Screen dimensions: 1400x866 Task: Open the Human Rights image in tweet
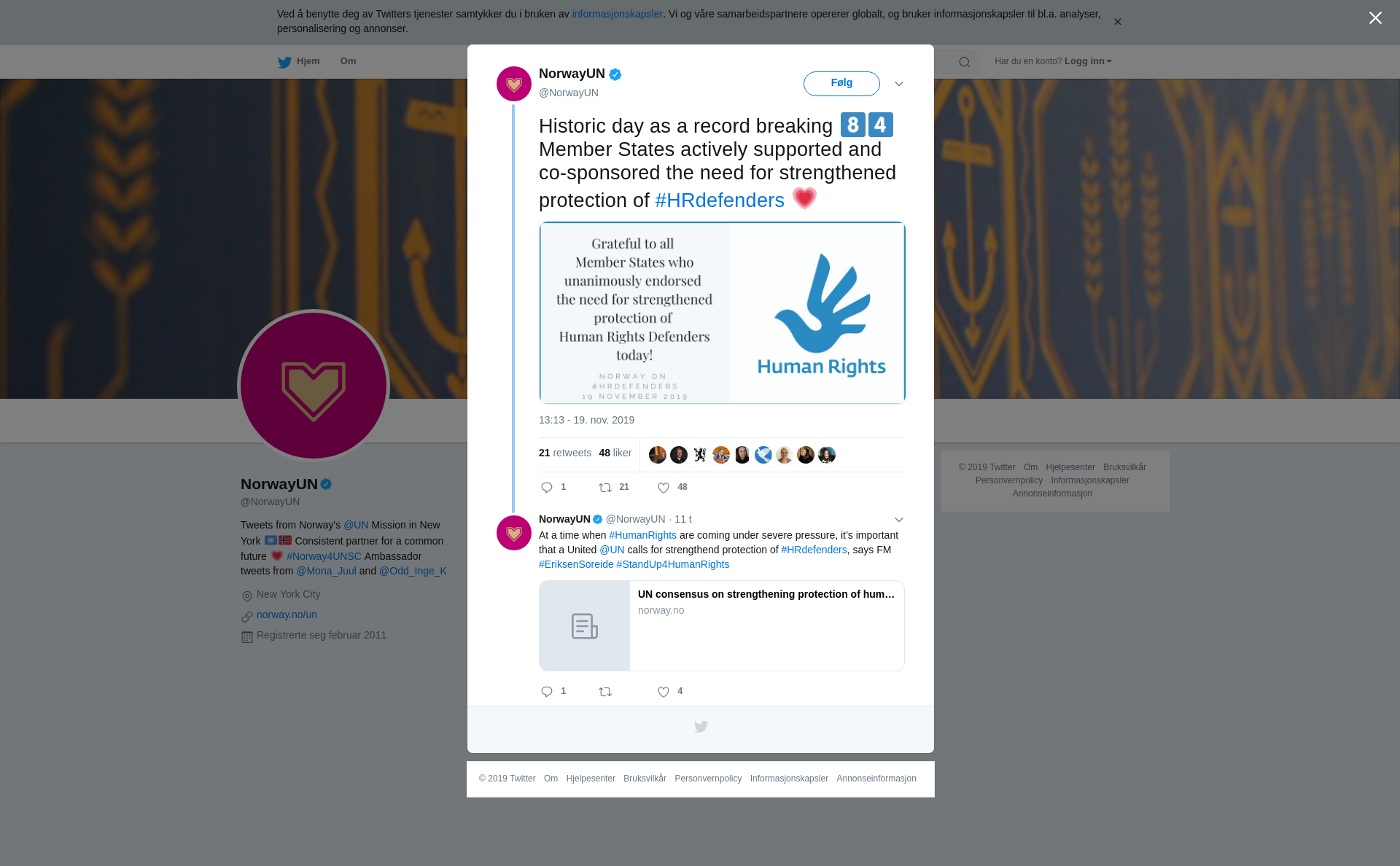[722, 313]
